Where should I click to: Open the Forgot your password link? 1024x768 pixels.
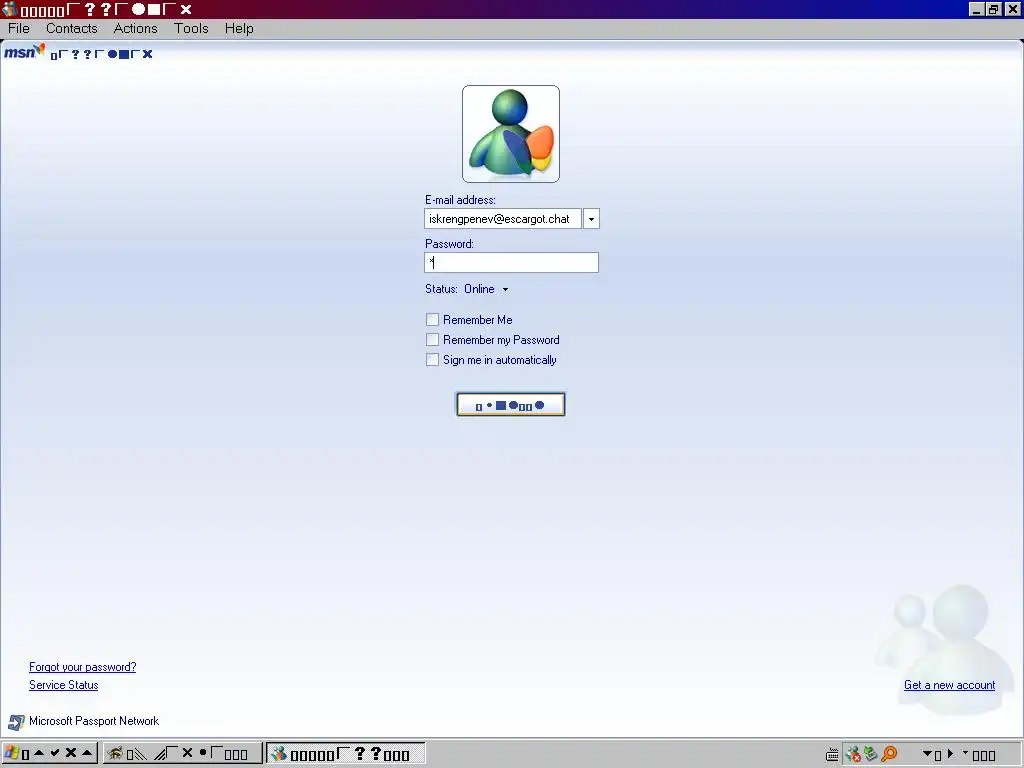tap(83, 667)
